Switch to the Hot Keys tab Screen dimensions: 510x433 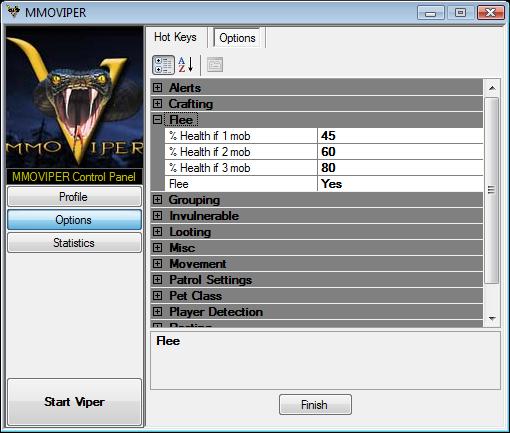click(x=175, y=37)
